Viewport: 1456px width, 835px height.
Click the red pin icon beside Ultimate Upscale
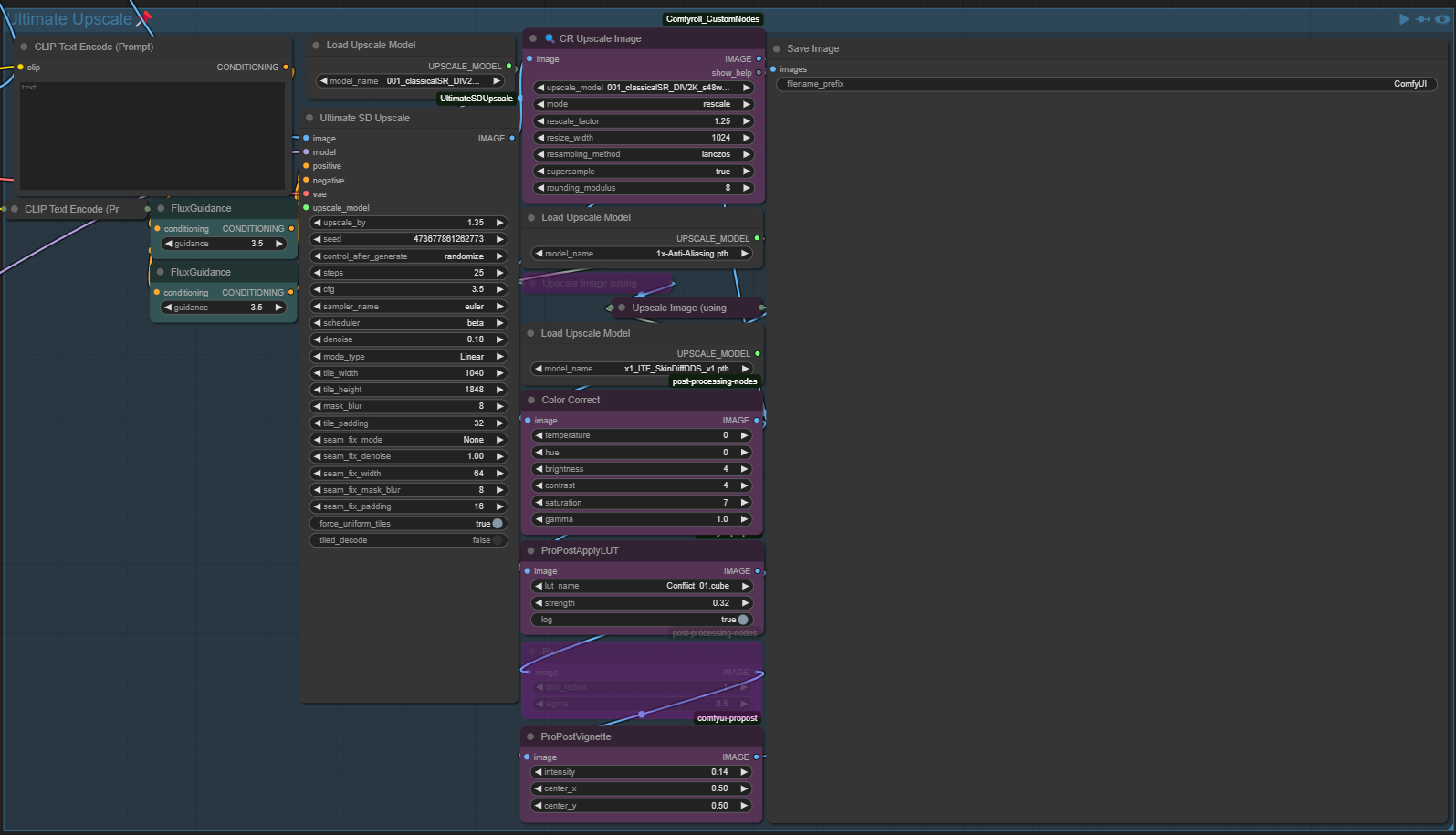click(x=146, y=17)
